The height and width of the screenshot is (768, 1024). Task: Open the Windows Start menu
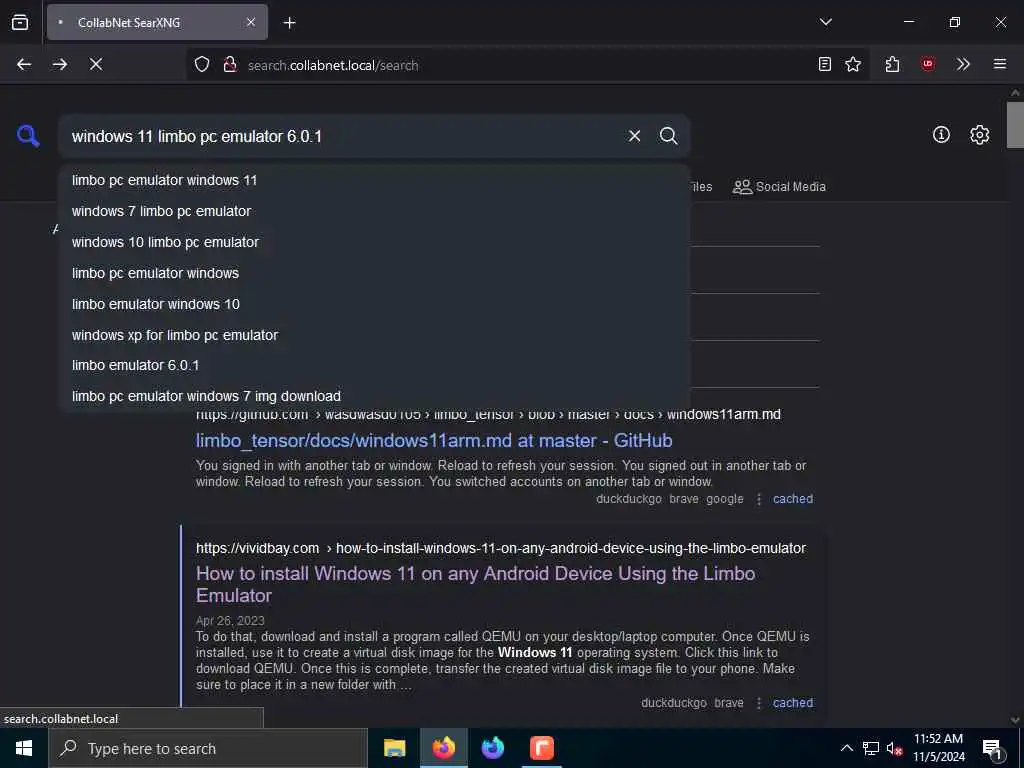click(24, 748)
